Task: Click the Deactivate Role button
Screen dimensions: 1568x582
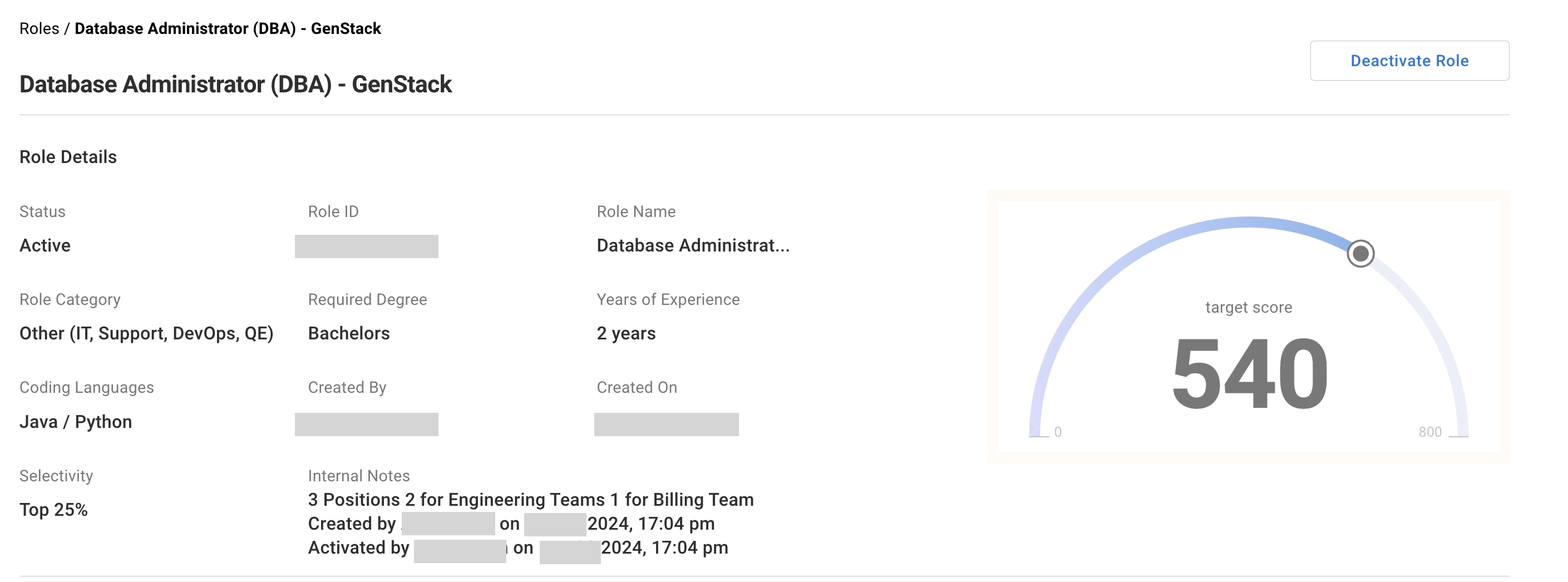Action: (1408, 61)
